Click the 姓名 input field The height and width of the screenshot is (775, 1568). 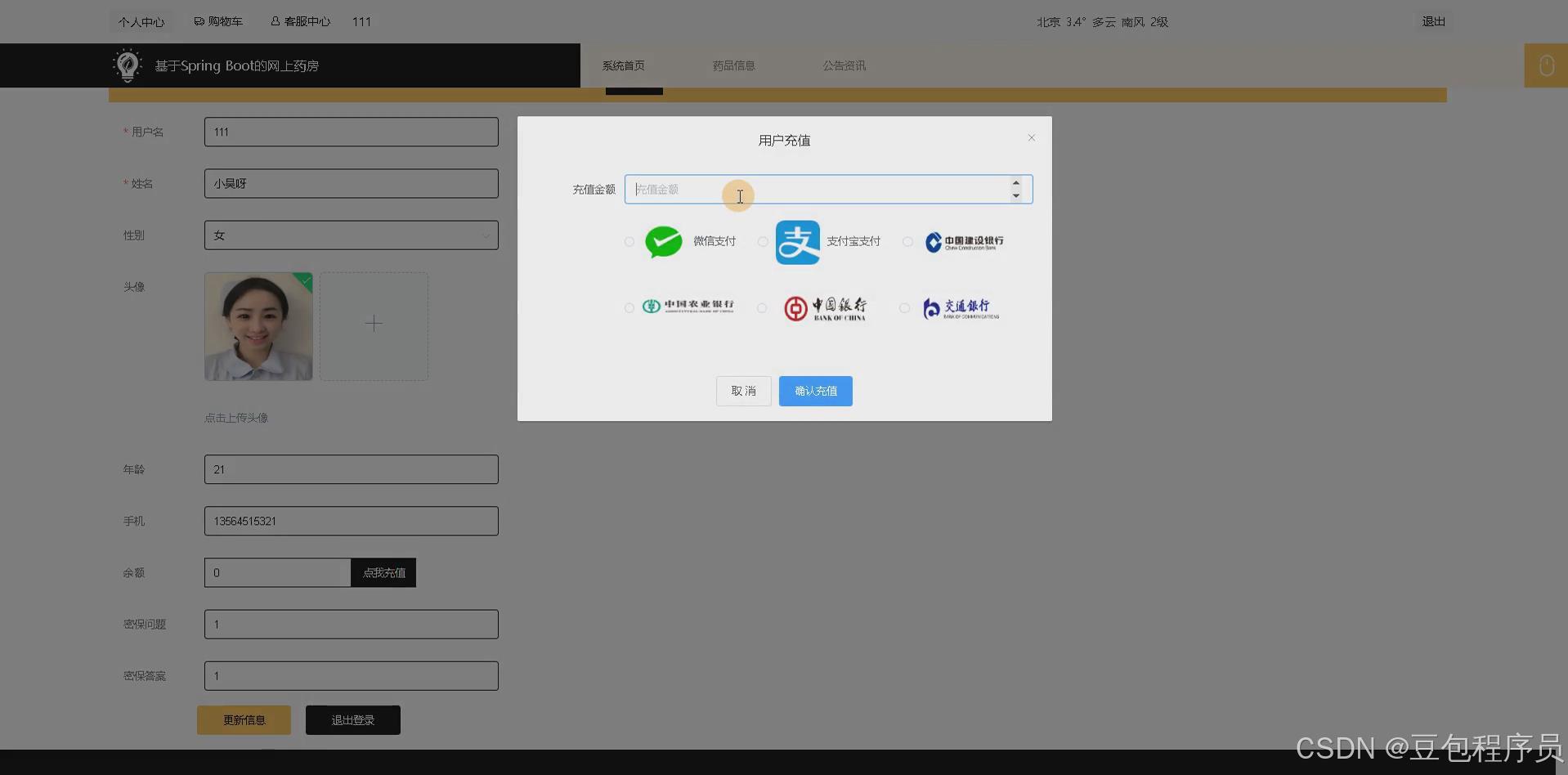tap(352, 183)
